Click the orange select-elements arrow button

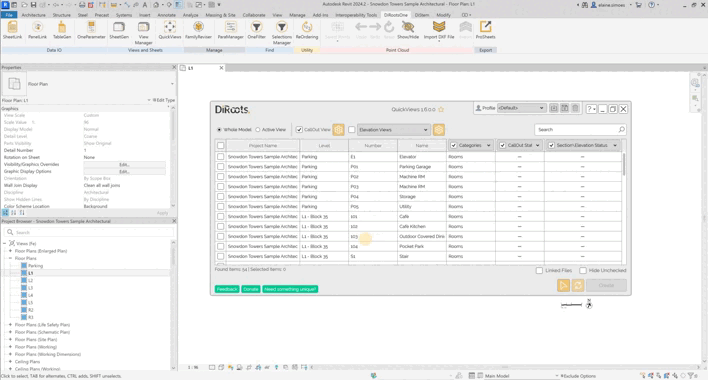[x=563, y=285]
